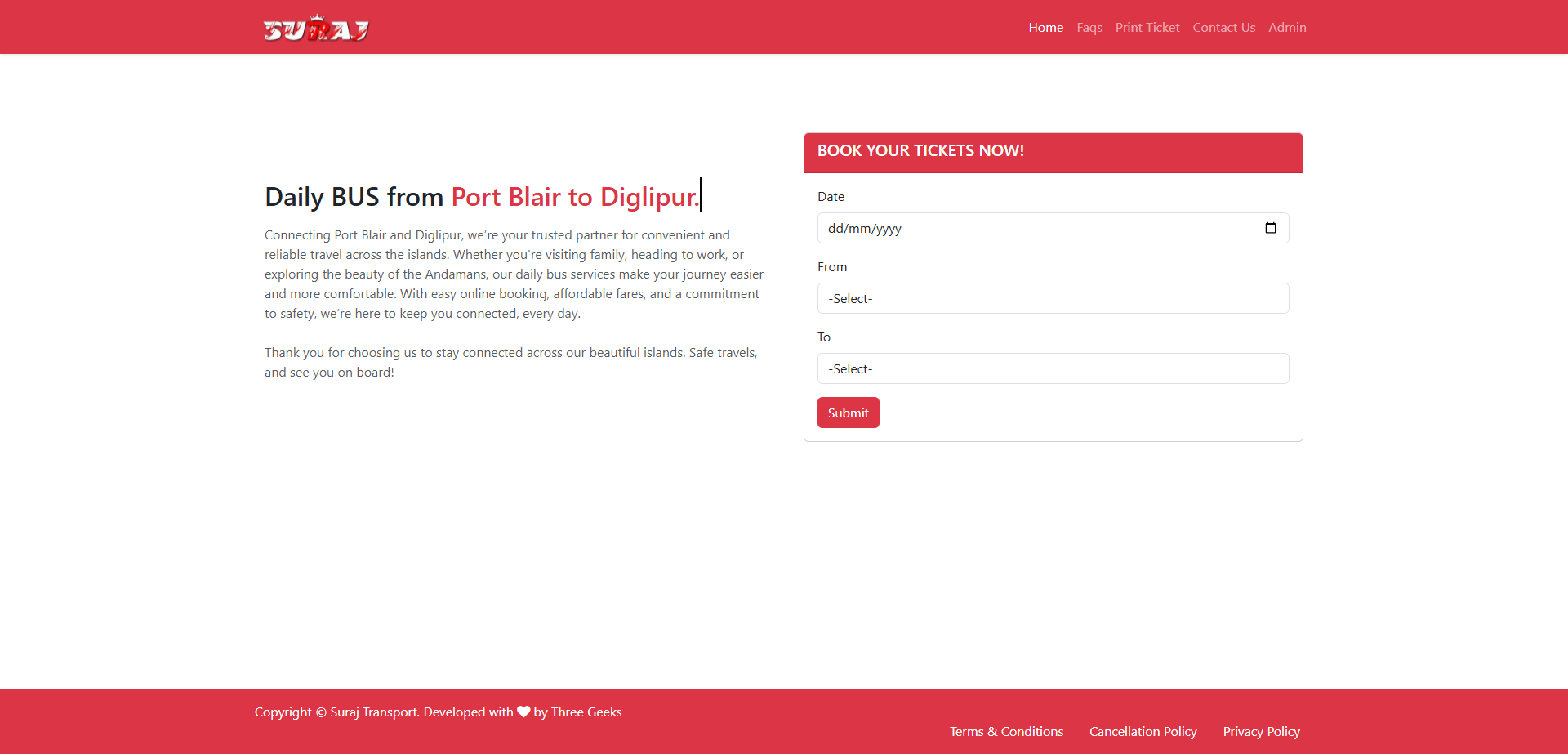Click the 'From' form label
This screenshot has width=1568, height=754.
pos(832,266)
